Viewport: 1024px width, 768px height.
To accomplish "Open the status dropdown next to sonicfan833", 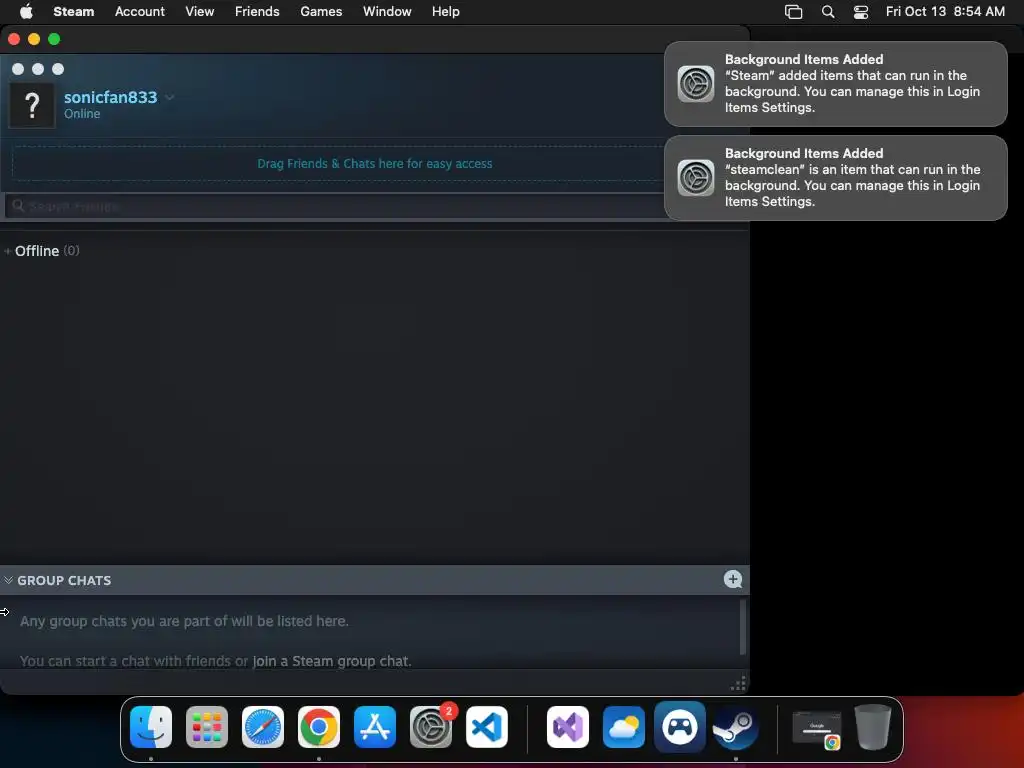I will 170,97.
